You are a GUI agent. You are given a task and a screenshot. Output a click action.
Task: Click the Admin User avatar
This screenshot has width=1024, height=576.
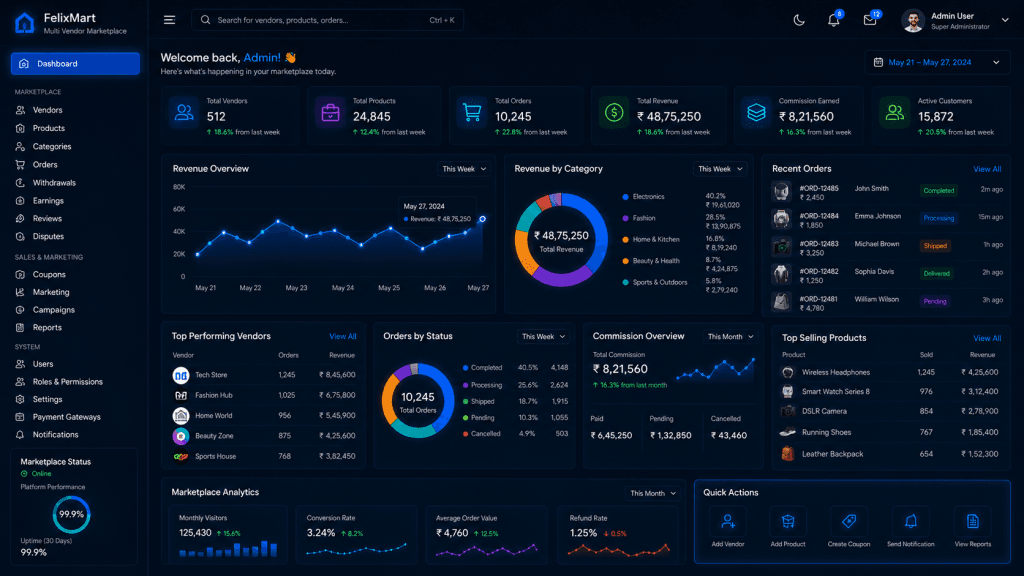pyautogui.click(x=913, y=21)
